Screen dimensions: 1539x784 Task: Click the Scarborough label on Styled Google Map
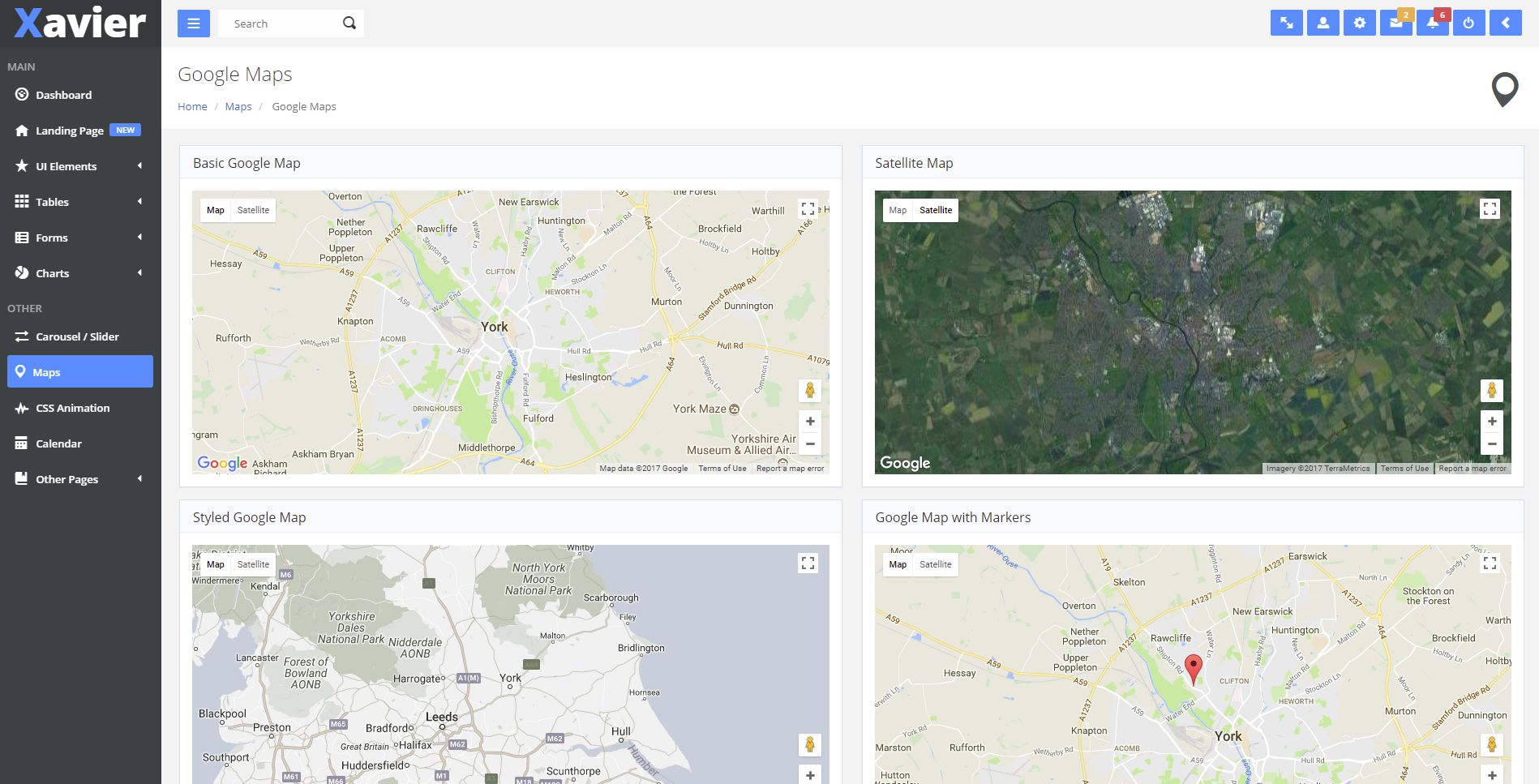pyautogui.click(x=611, y=598)
